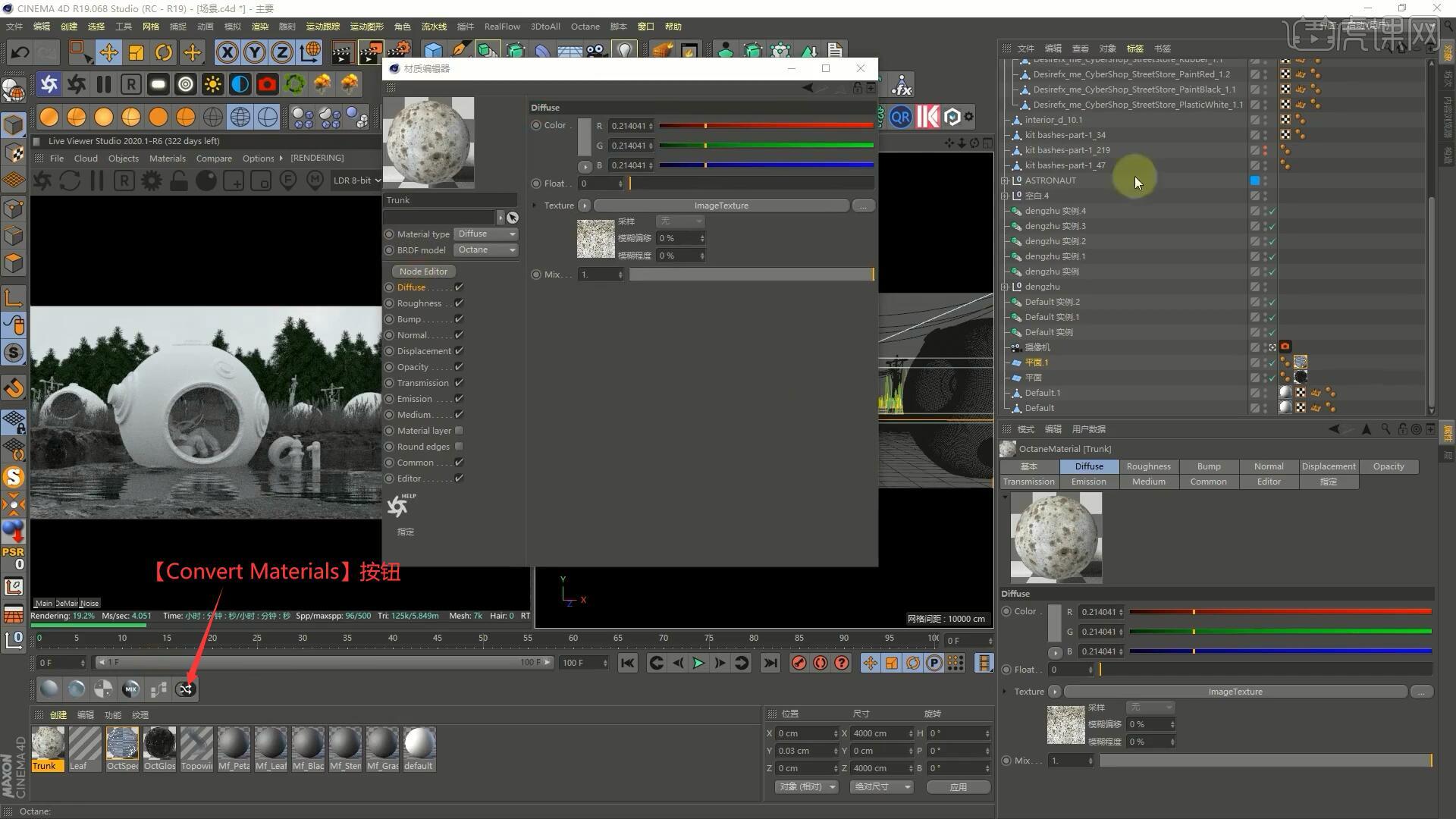Toggle the Y axis lock

[x=255, y=52]
